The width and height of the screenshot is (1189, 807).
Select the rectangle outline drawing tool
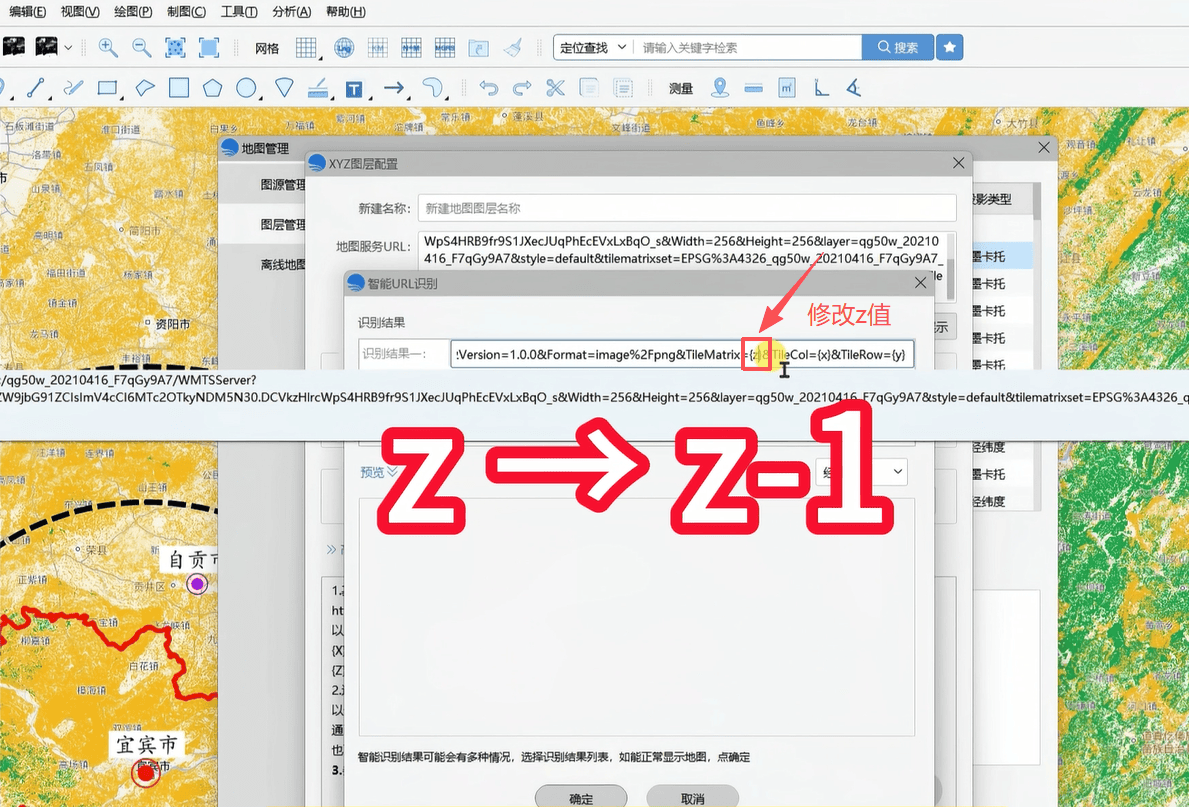tap(108, 88)
